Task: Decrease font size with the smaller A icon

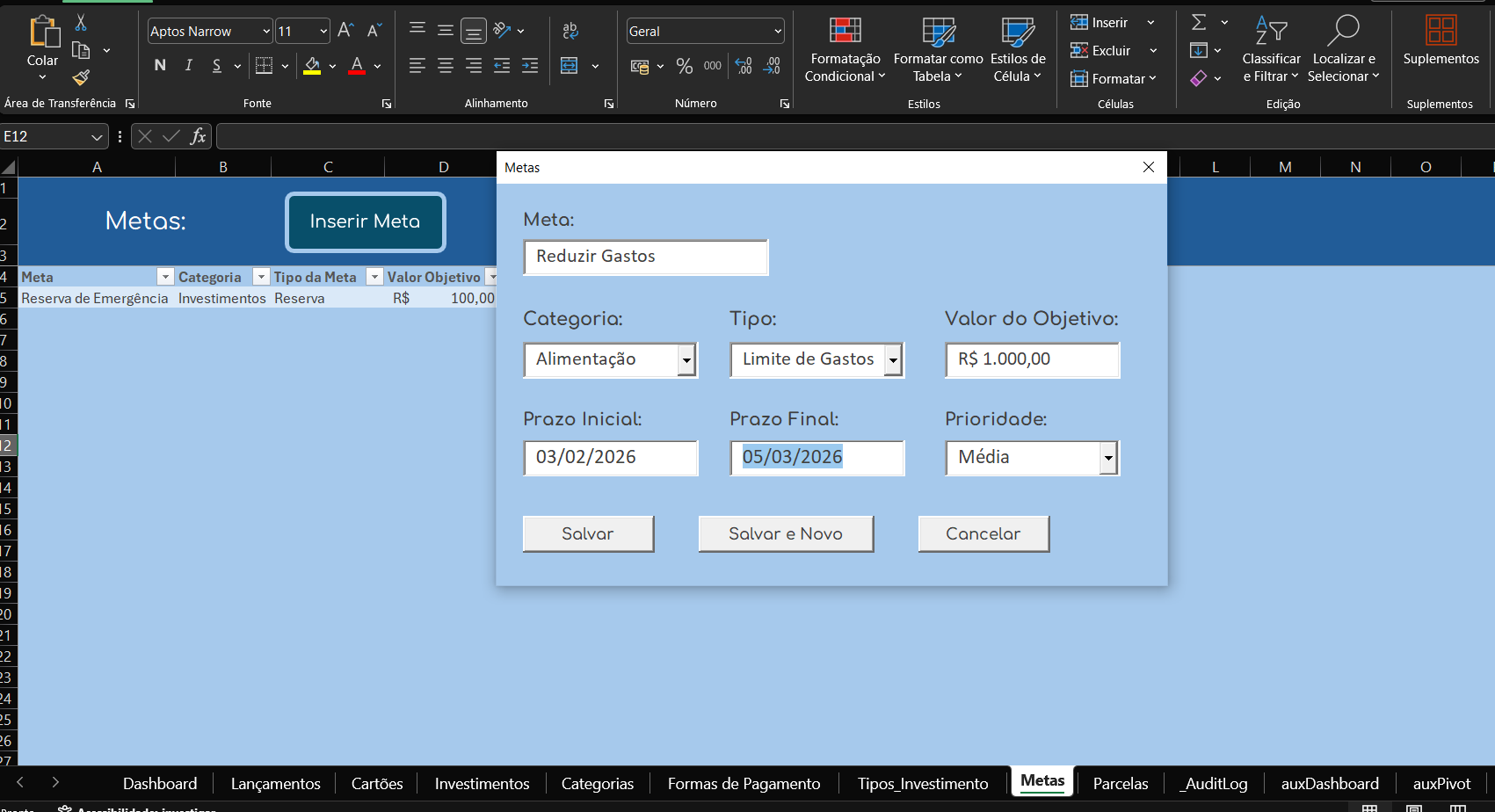Action: click(374, 31)
